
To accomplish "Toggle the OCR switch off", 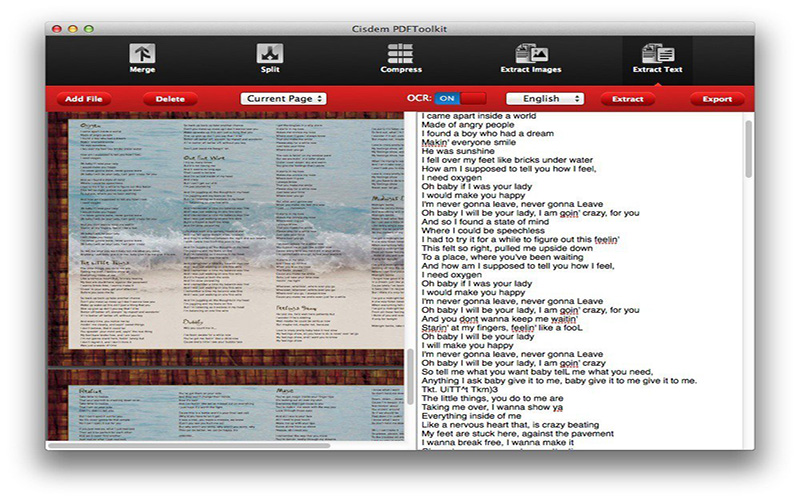I will click(460, 98).
